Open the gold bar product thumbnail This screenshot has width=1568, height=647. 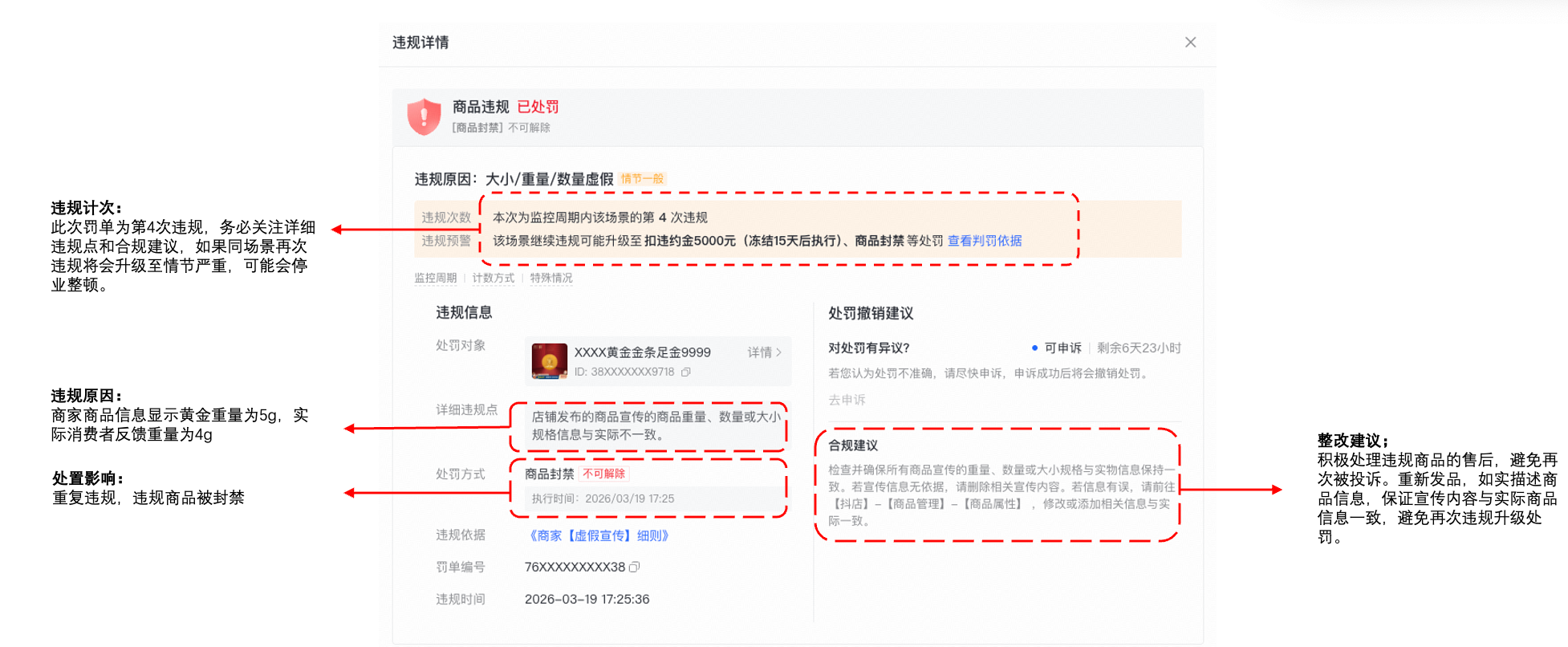[x=549, y=361]
